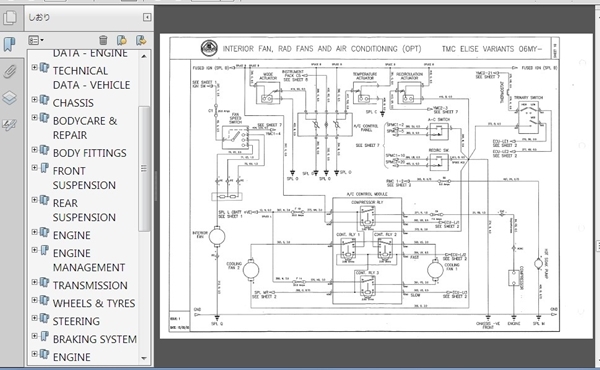Collapse the bookmarks panel with the arrow button
Screen dimensions: 600x370
tap(147, 17)
